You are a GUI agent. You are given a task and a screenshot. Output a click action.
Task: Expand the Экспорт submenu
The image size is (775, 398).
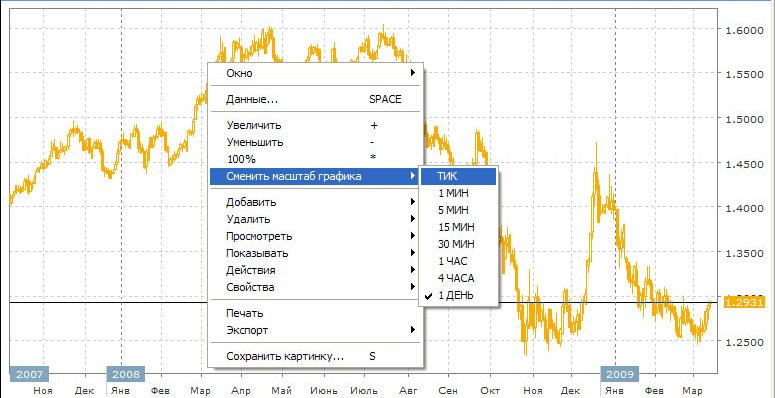[x=315, y=330]
